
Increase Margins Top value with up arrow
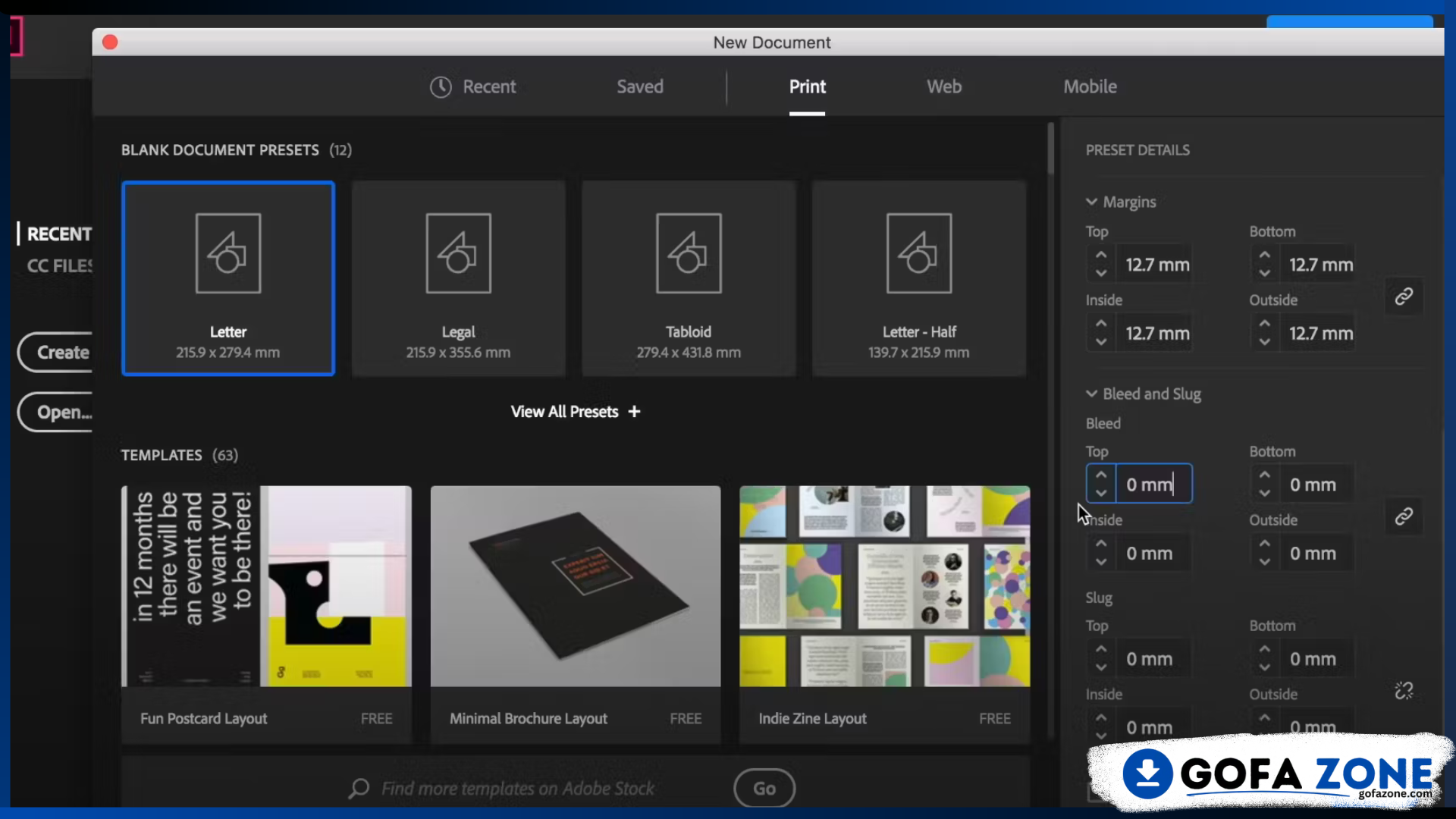[1101, 256]
